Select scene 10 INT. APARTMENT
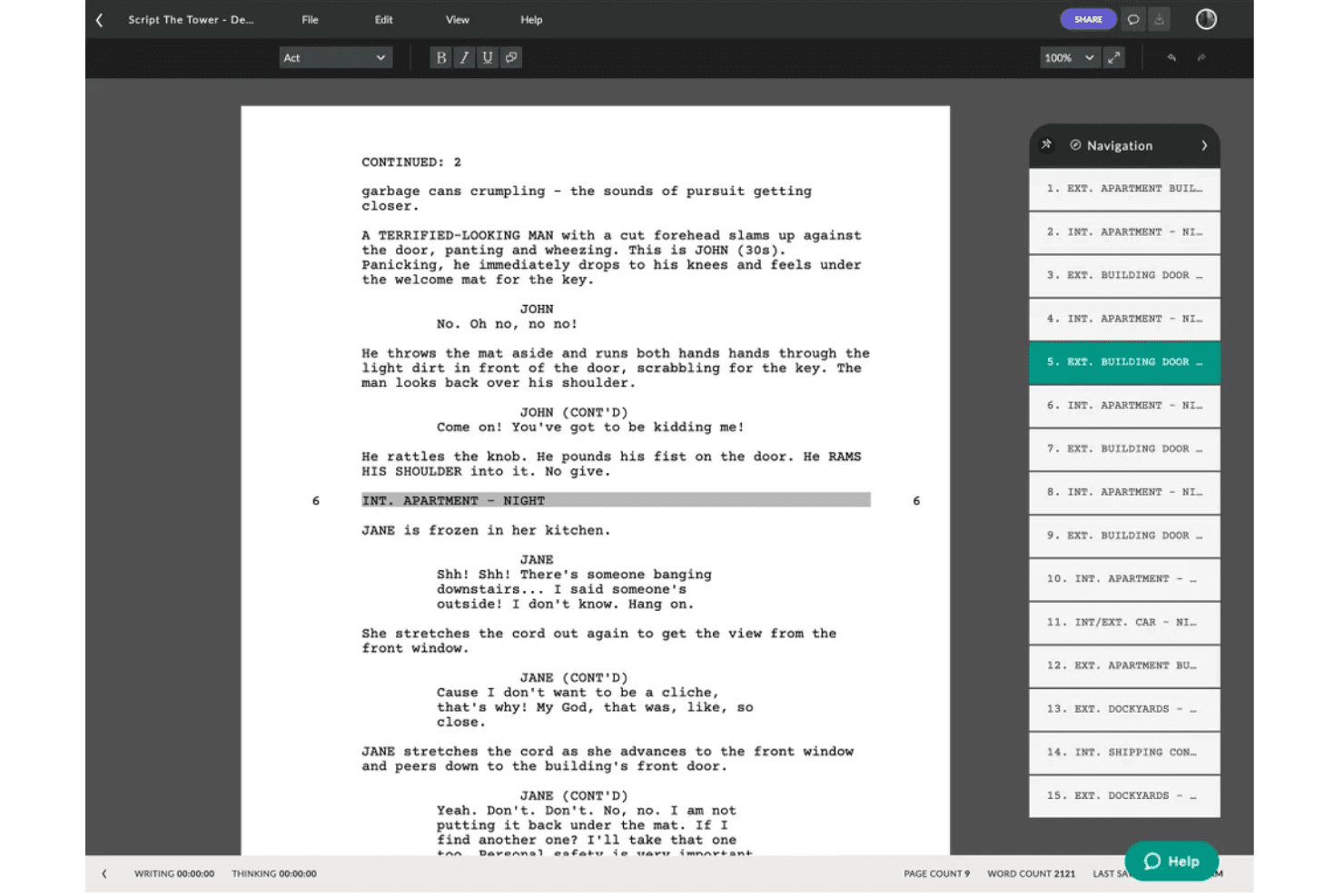This screenshot has width=1344, height=896. point(1124,579)
